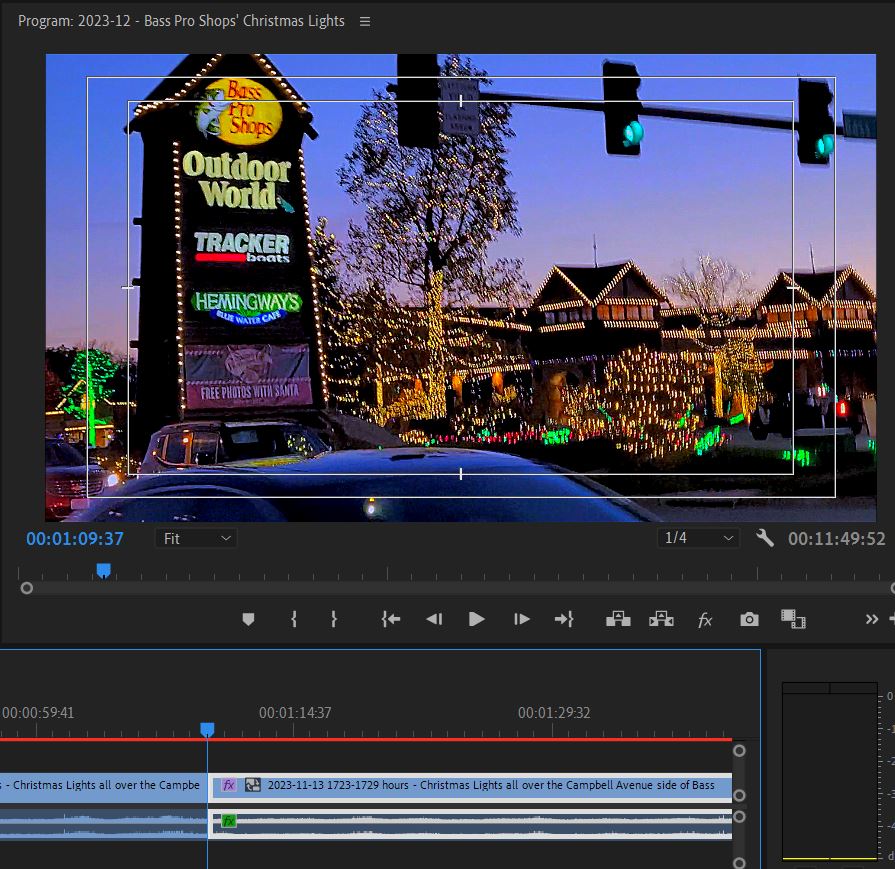The width and height of the screenshot is (895, 869).
Task: Click the top handle of the video track zoom scrollbar
Action: coord(739,751)
